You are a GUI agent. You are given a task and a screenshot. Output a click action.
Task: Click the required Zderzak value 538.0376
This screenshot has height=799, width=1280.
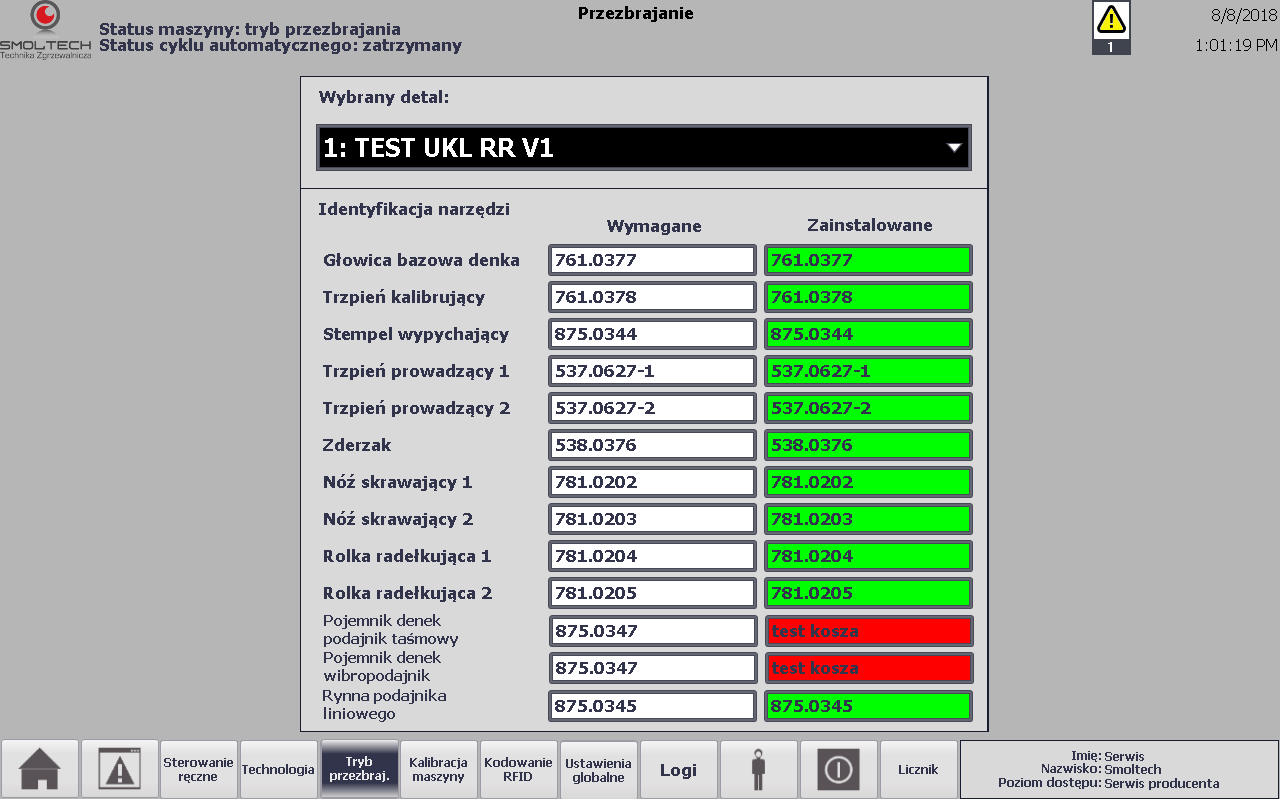point(652,445)
